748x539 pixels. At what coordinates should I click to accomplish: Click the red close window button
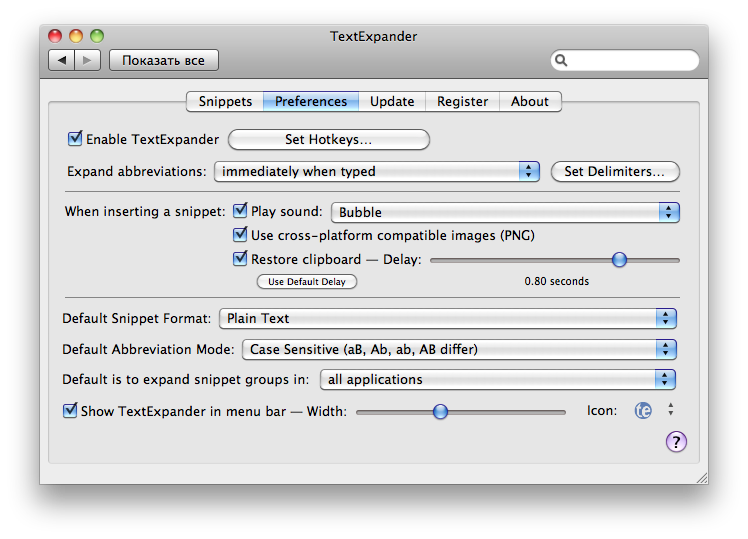coord(55,36)
